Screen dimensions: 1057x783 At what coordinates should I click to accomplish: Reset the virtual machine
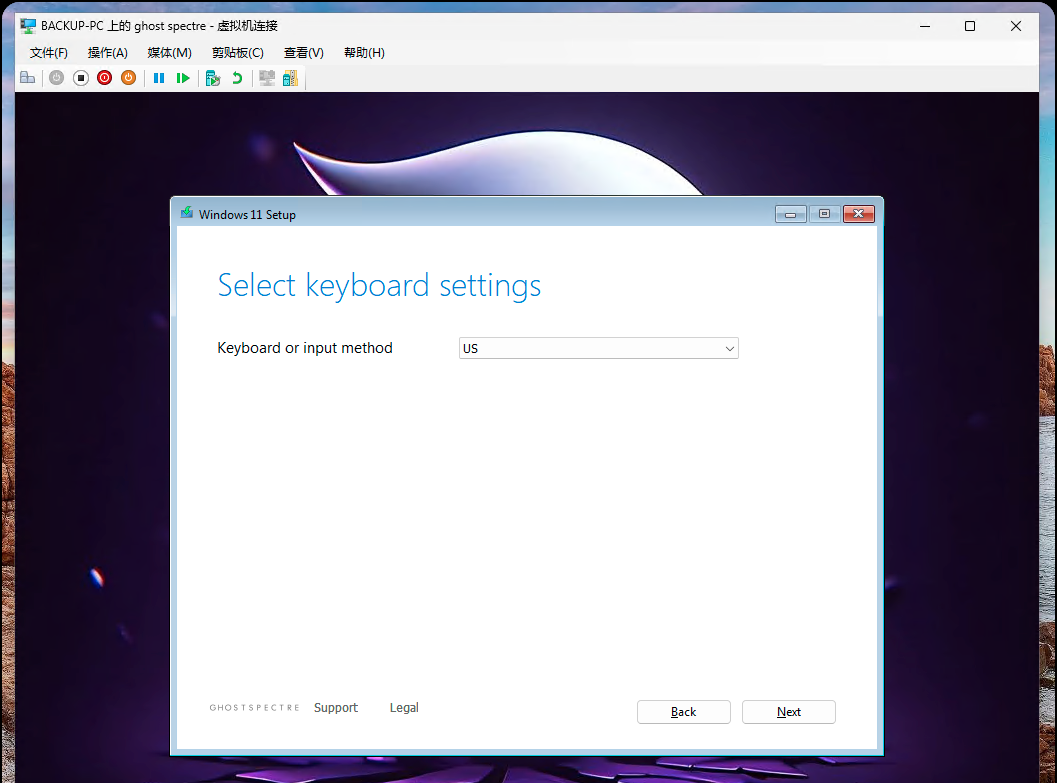pyautogui.click(x=183, y=77)
